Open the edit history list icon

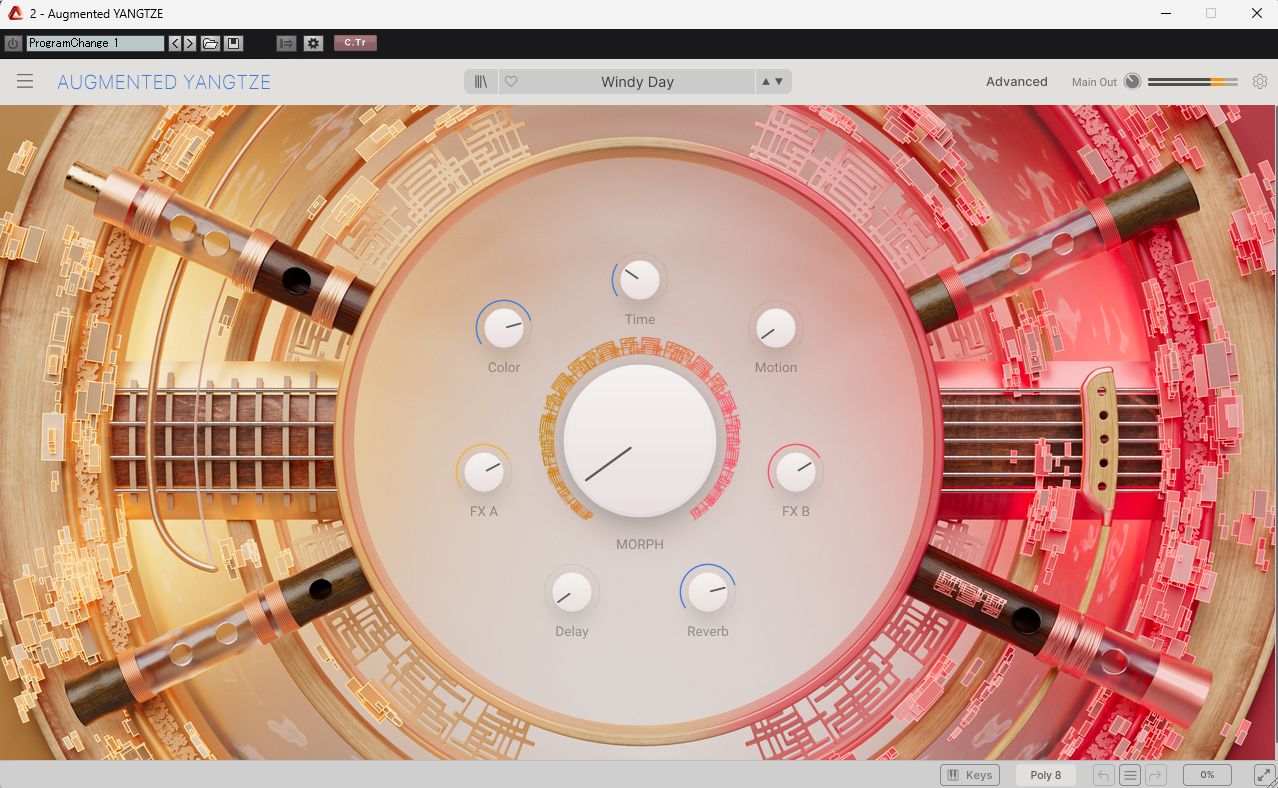coord(1130,775)
